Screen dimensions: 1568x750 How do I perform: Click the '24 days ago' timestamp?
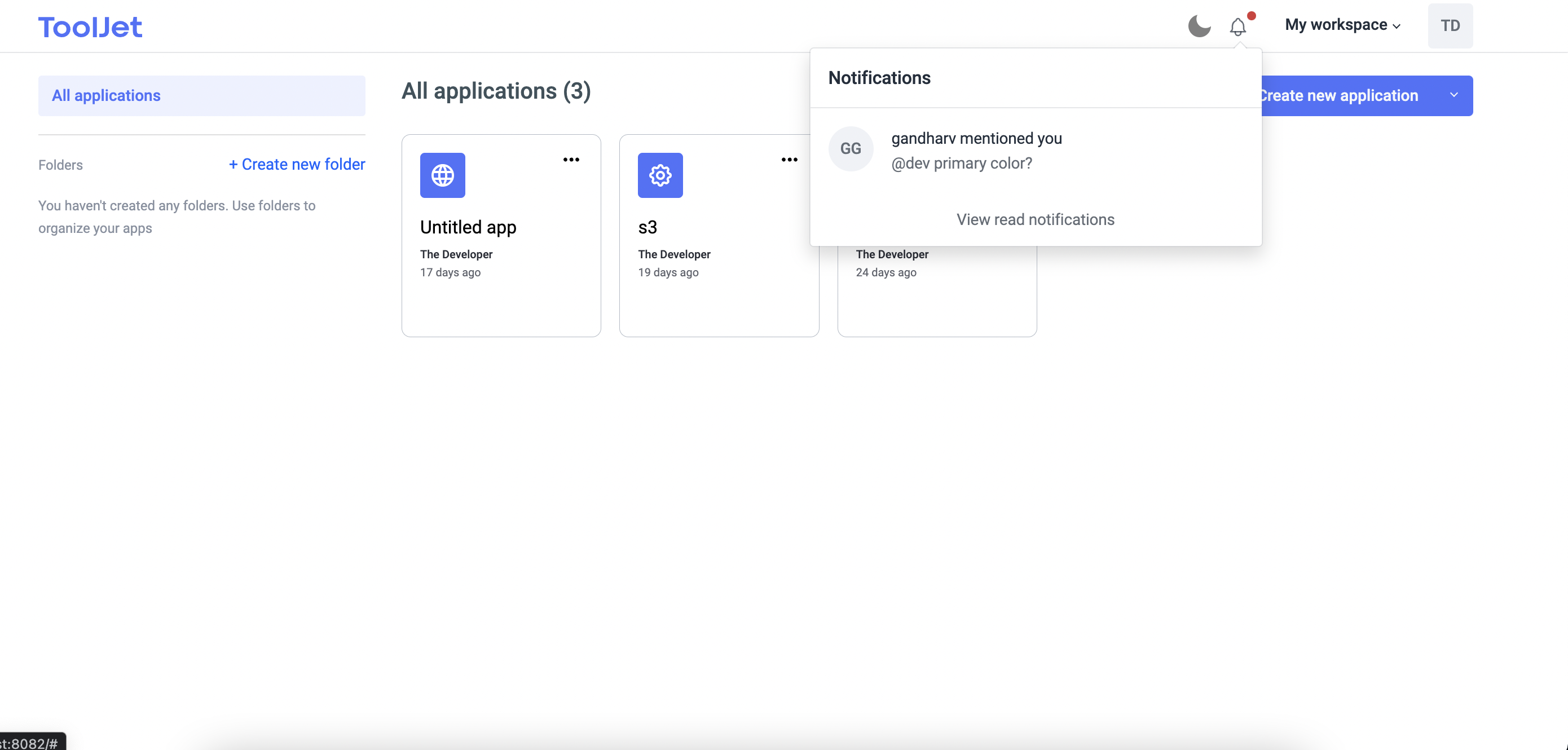click(886, 273)
